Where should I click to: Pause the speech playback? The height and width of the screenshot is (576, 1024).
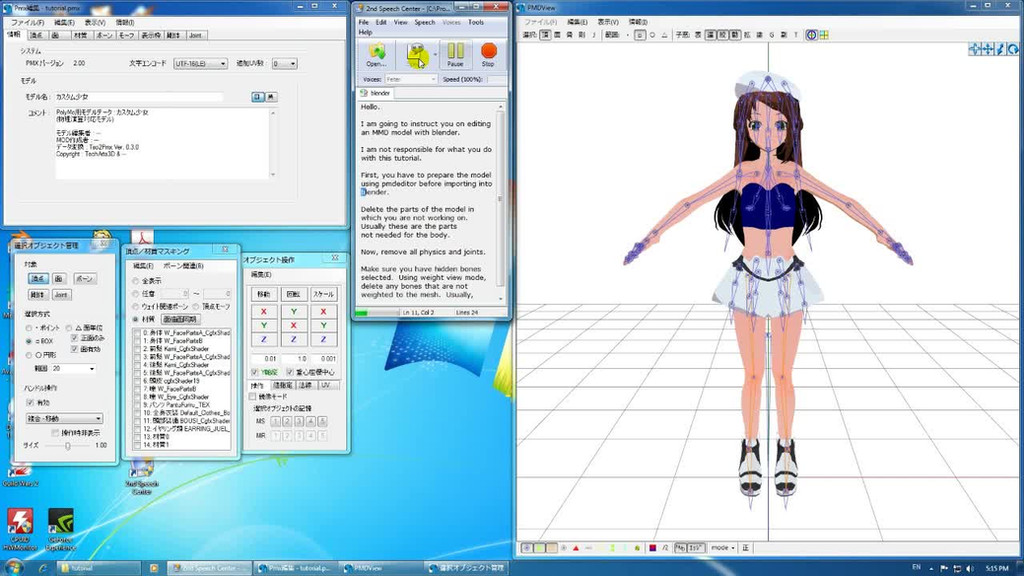(x=455, y=54)
